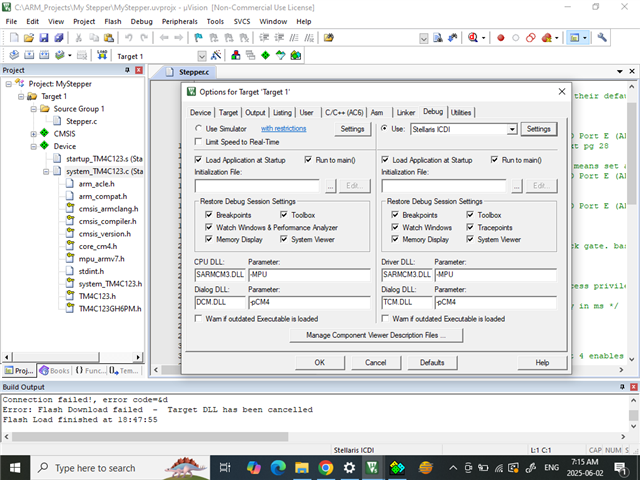Image resolution: width=640 pixels, height=480 pixels.
Task: Click the Save file toolbar icon
Action: click(44, 38)
